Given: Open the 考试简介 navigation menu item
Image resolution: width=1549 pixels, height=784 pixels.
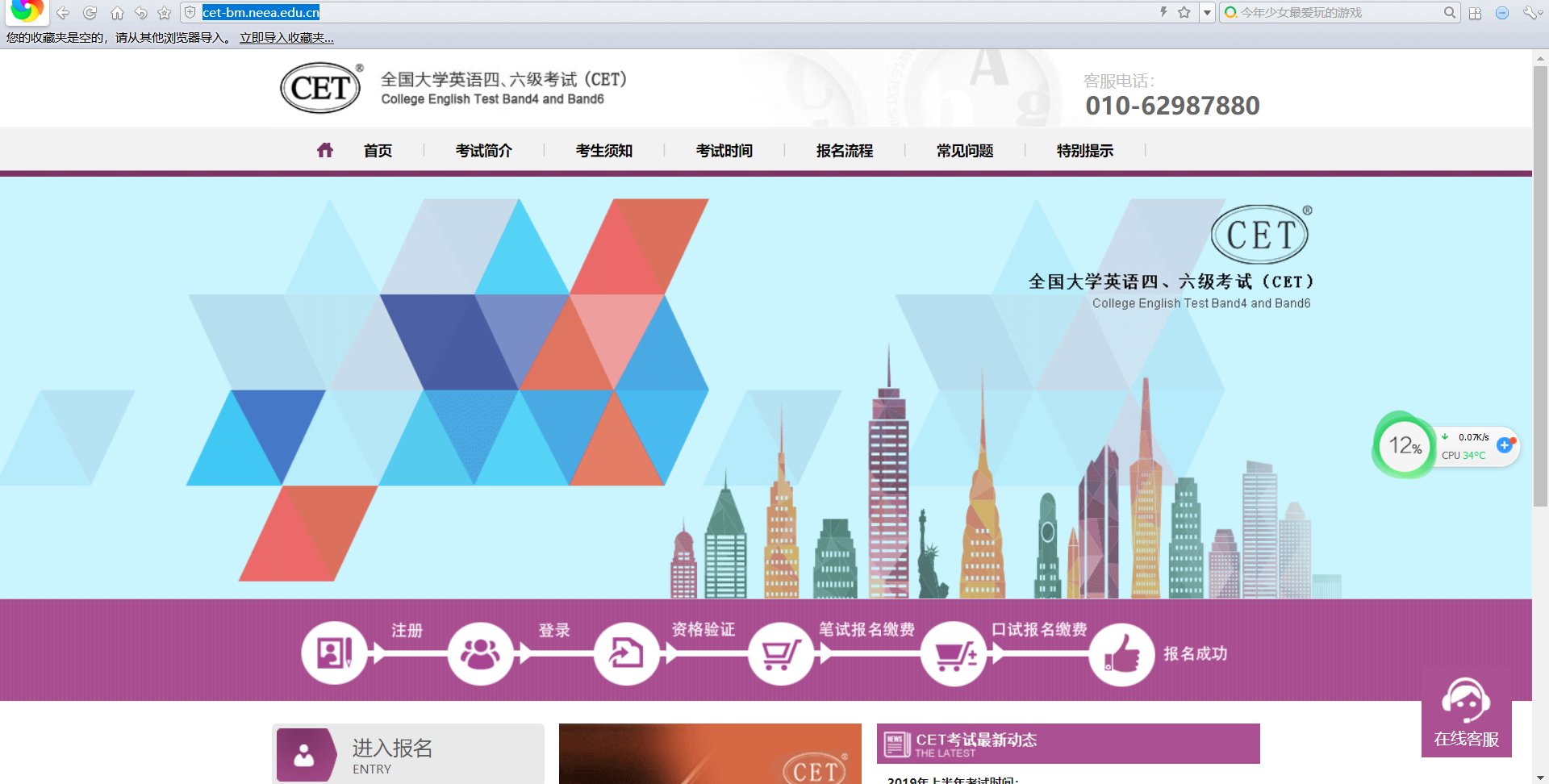Looking at the screenshot, I should pos(483,151).
